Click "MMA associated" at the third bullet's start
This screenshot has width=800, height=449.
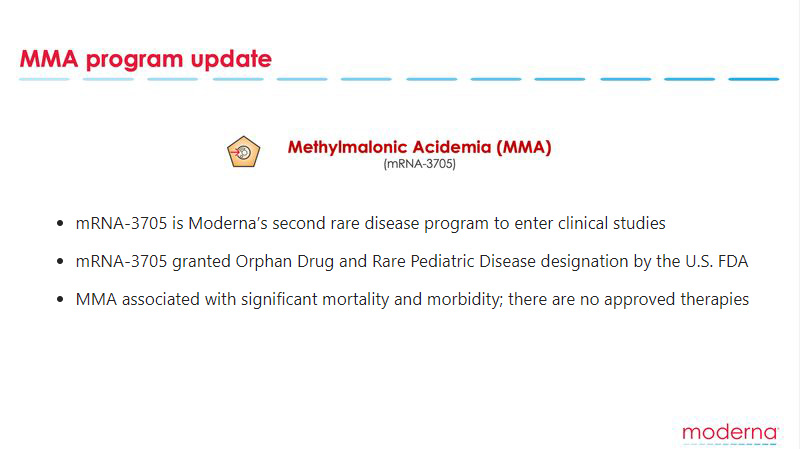coord(137,300)
